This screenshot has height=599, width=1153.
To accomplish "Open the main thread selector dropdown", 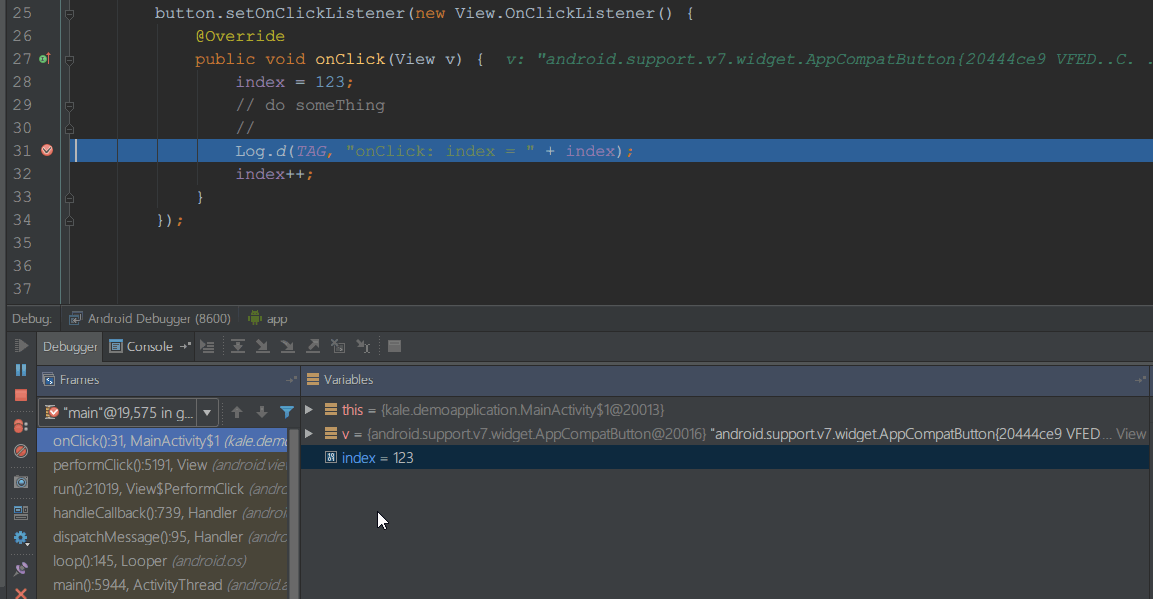I will point(207,412).
